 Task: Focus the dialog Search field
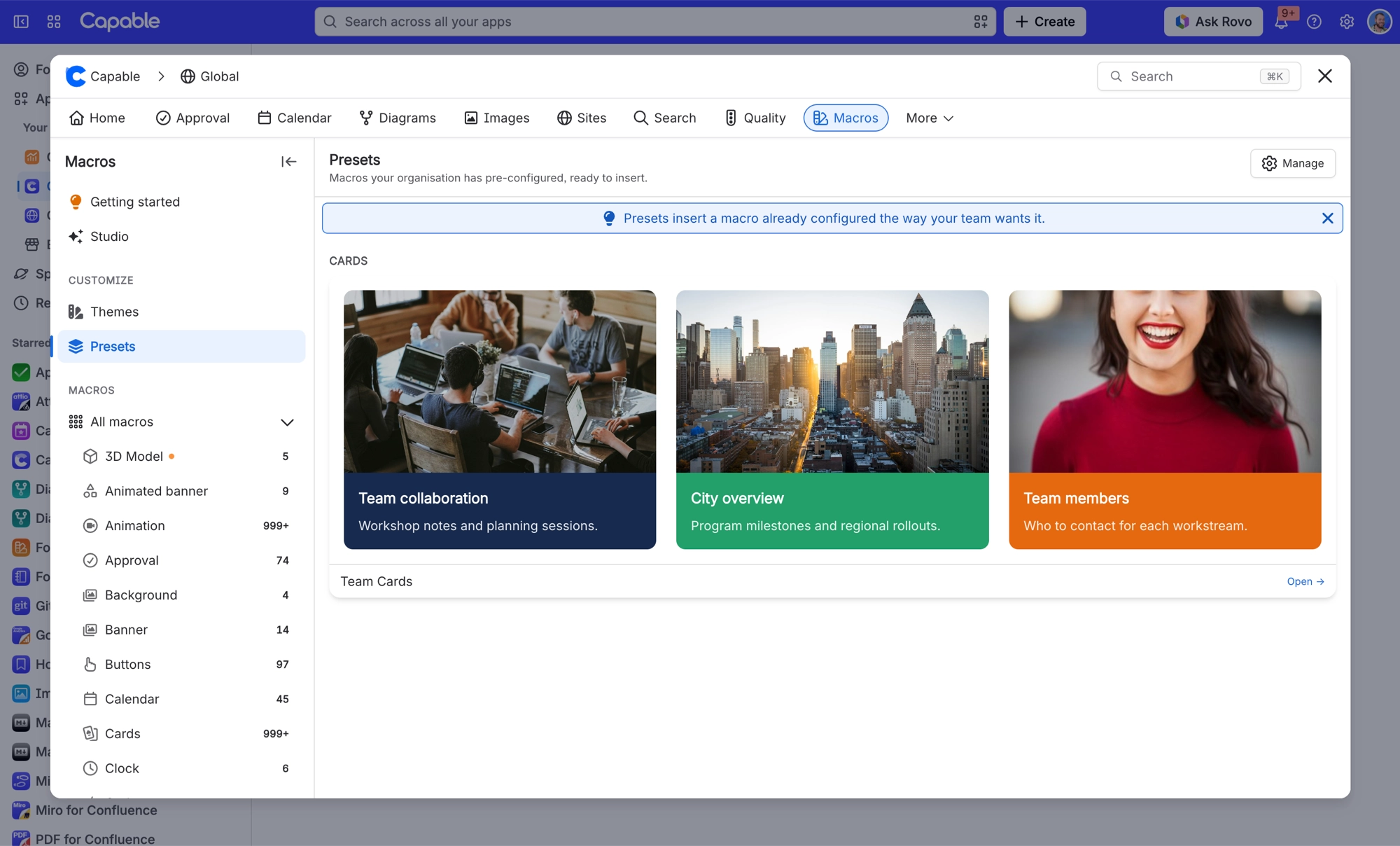[1198, 76]
